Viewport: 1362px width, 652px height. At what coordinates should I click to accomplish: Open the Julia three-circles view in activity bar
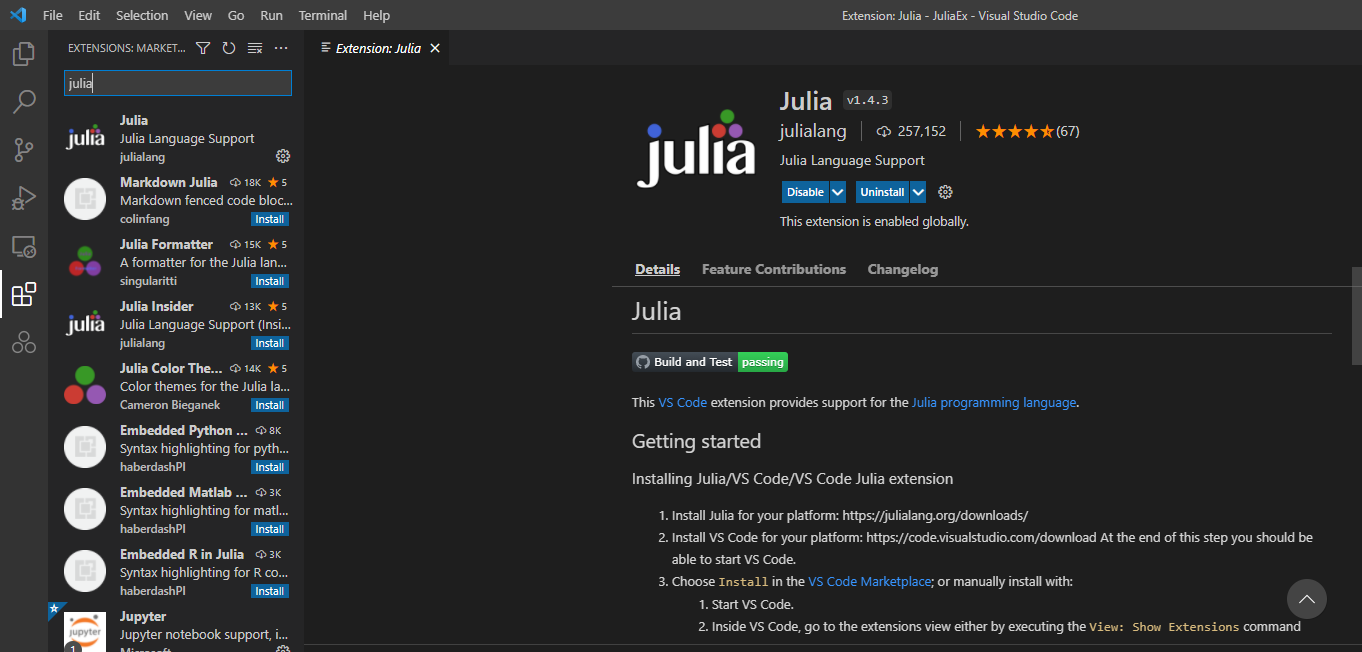(24, 342)
